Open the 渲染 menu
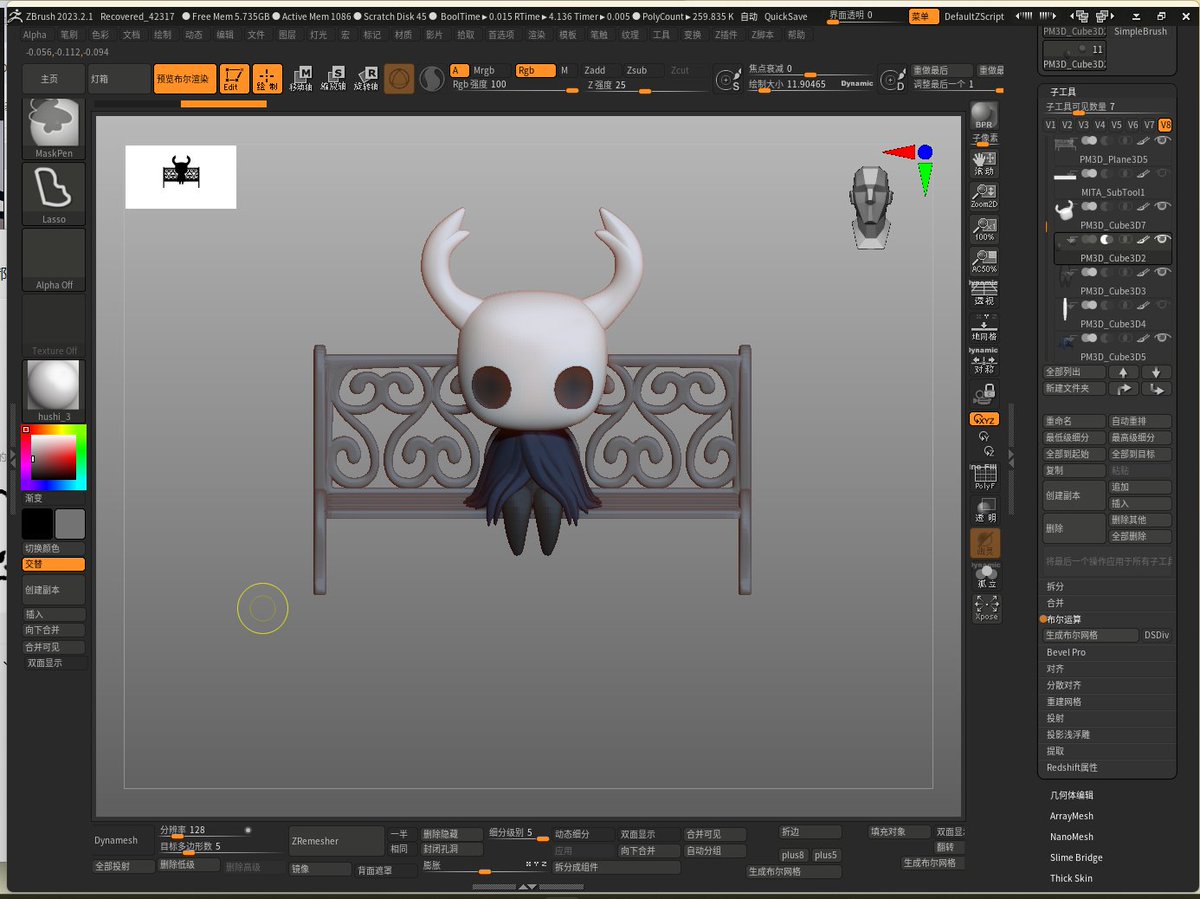Viewport: 1200px width, 899px height. coord(537,34)
